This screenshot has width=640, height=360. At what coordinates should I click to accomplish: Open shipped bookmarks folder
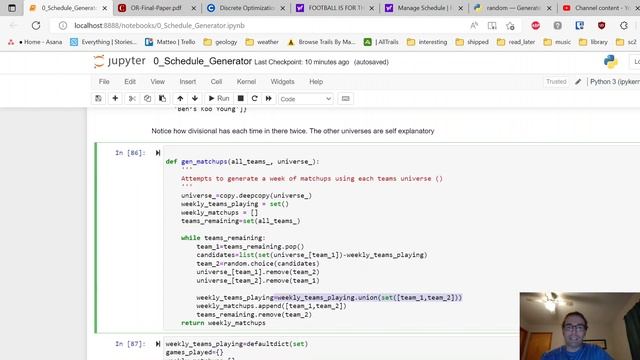coord(472,42)
